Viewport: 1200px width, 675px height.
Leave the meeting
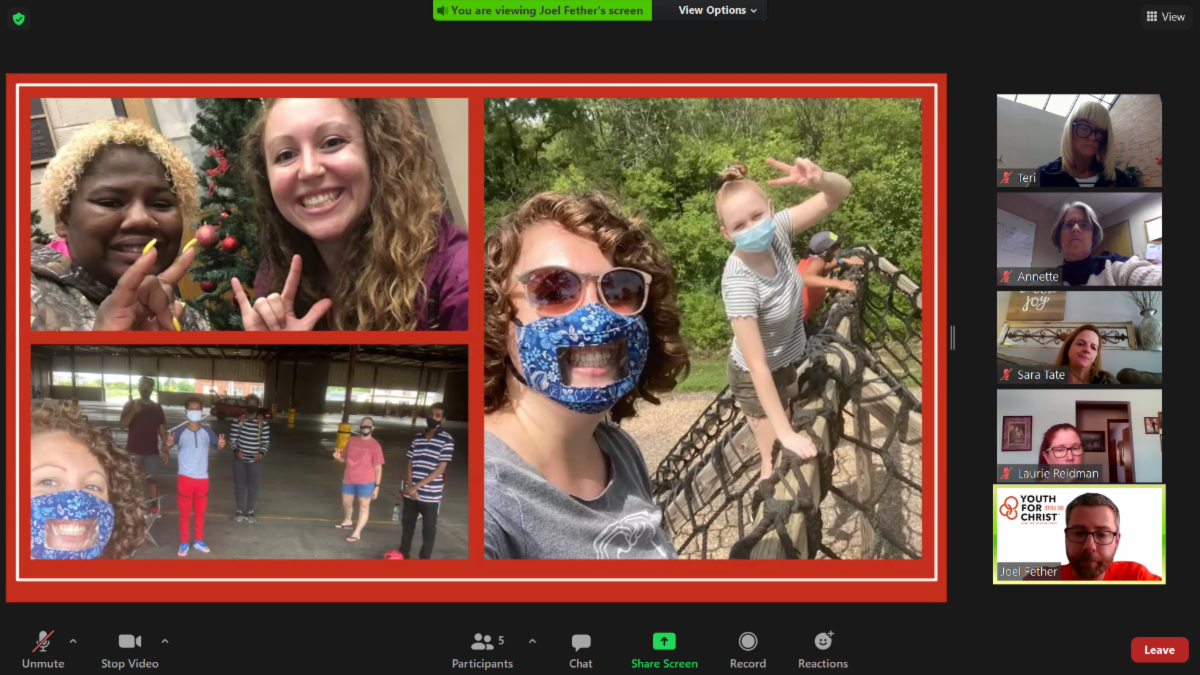pyautogui.click(x=1159, y=650)
